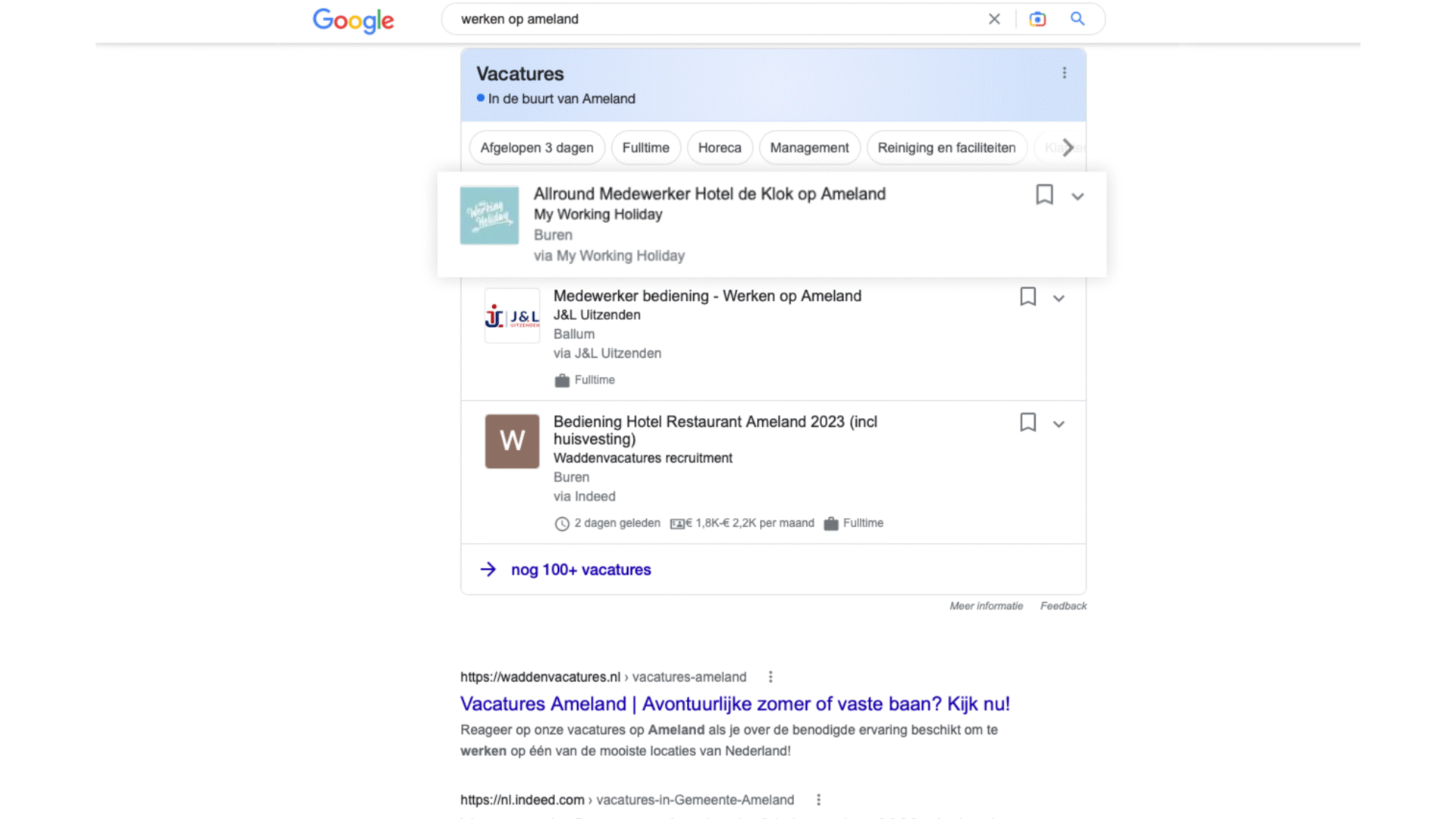Open Medewerker bediening - Werken op Ameland title
The height and width of the screenshot is (819, 1456).
[707, 296]
